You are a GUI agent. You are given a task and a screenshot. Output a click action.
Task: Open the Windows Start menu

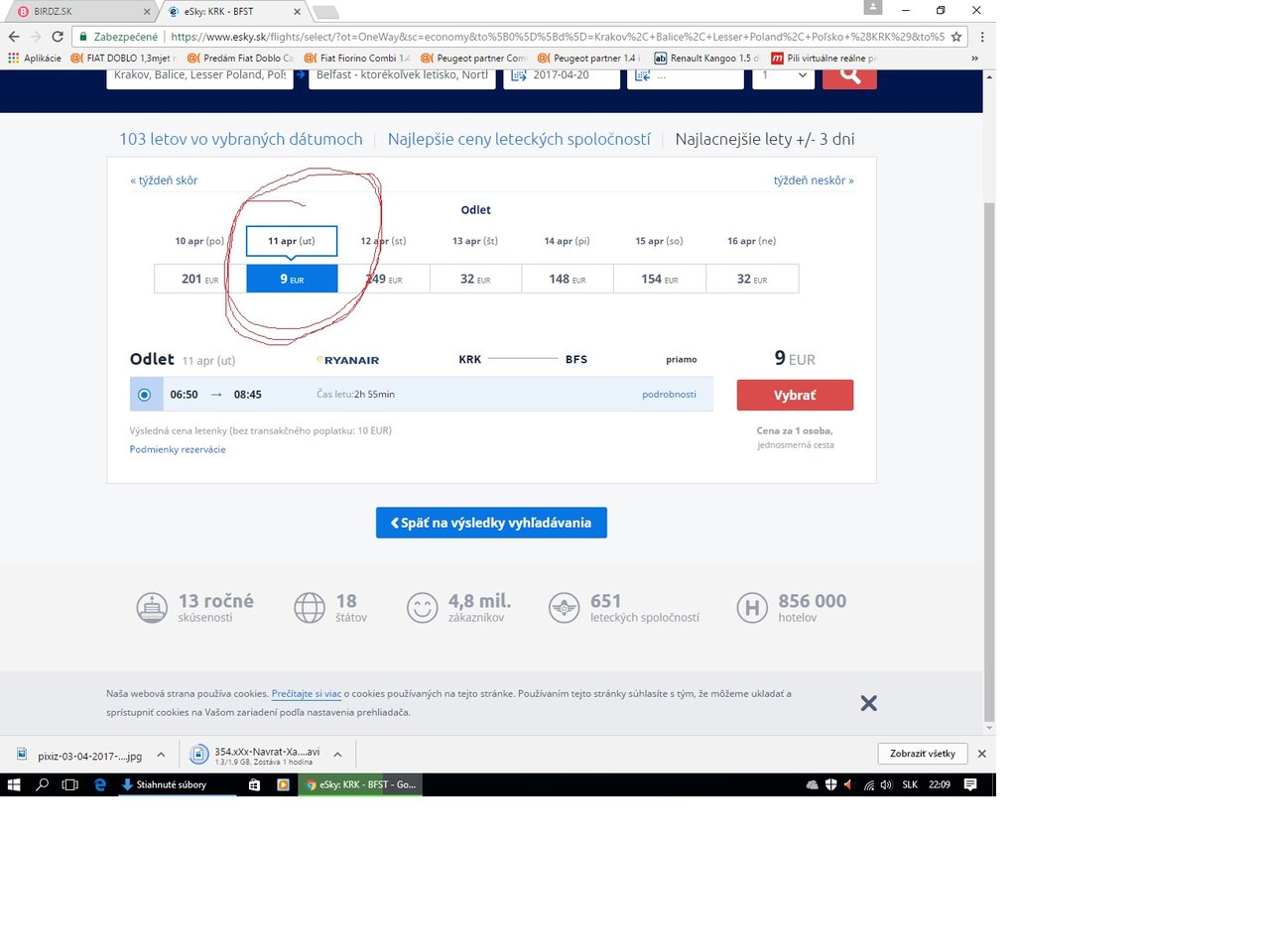click(14, 784)
